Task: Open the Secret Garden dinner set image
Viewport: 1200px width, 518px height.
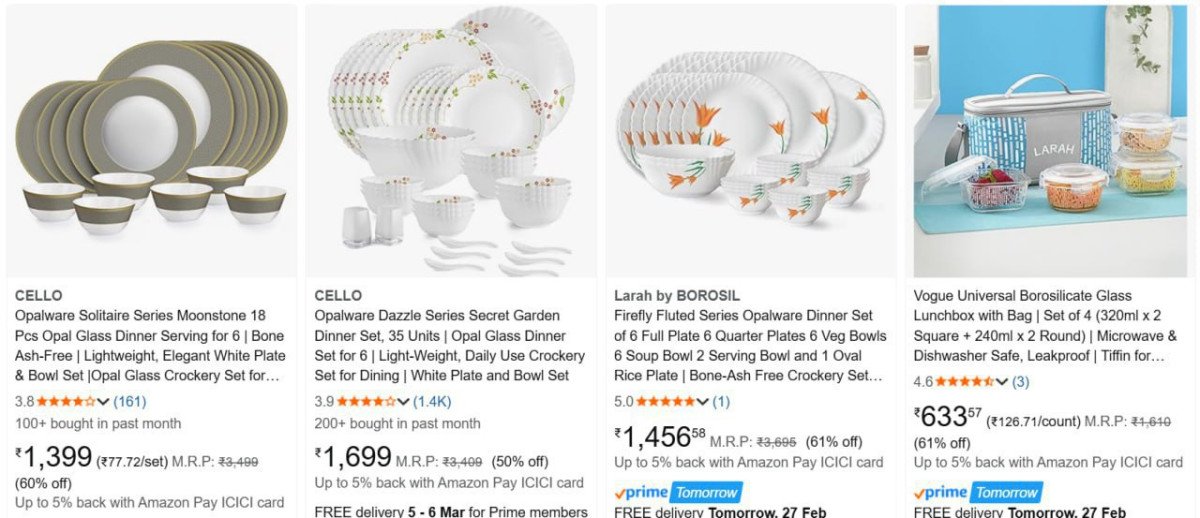Action: [451, 140]
